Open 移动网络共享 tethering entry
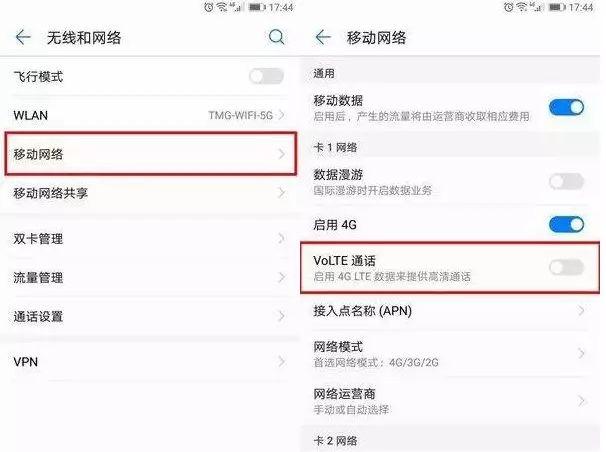The image size is (606, 452). [150, 193]
